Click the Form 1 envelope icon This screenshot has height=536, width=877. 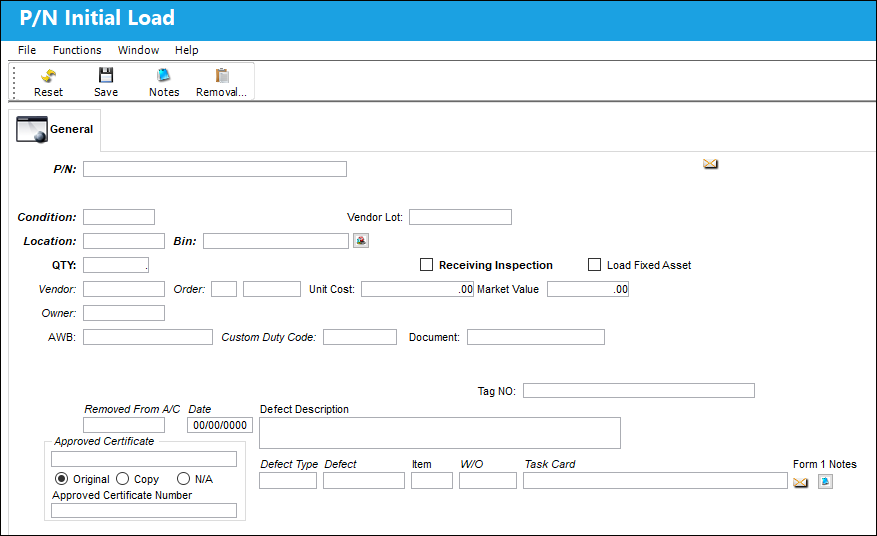800,482
